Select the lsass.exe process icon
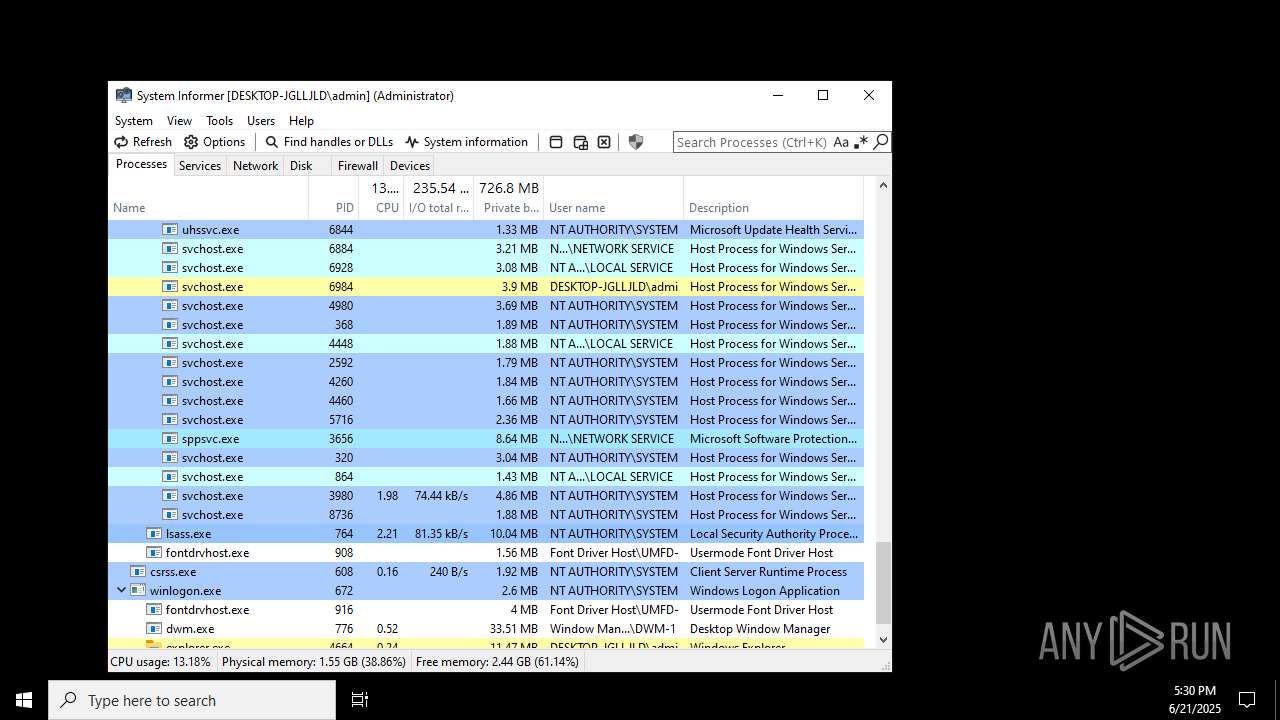This screenshot has width=1280, height=720. pos(154,534)
